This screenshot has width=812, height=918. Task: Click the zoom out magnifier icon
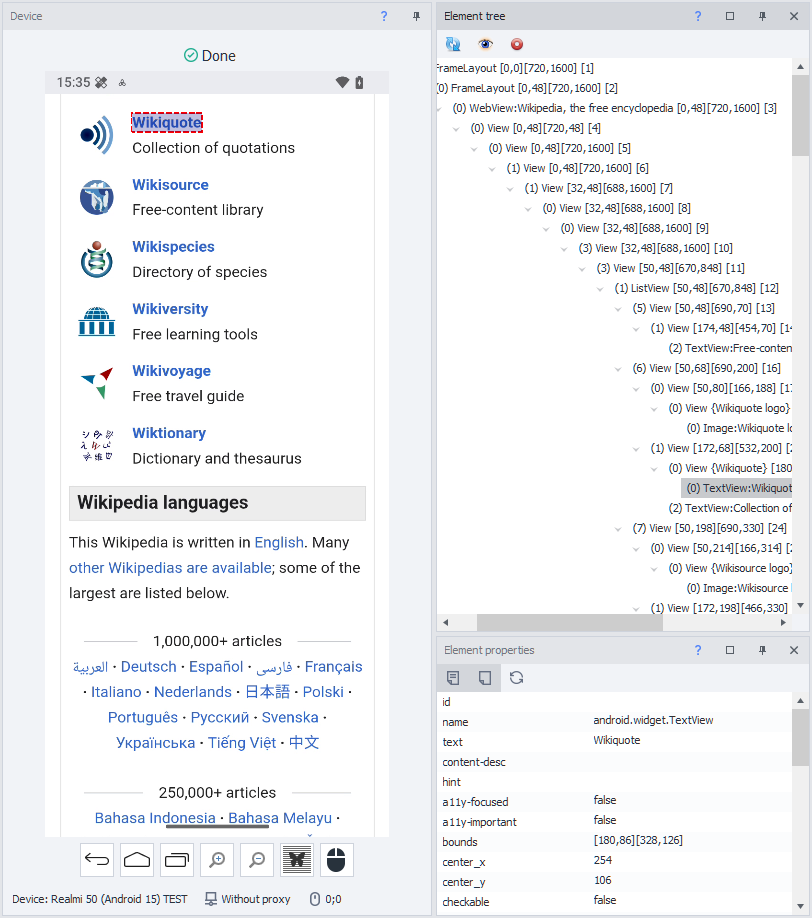[x=257, y=859]
